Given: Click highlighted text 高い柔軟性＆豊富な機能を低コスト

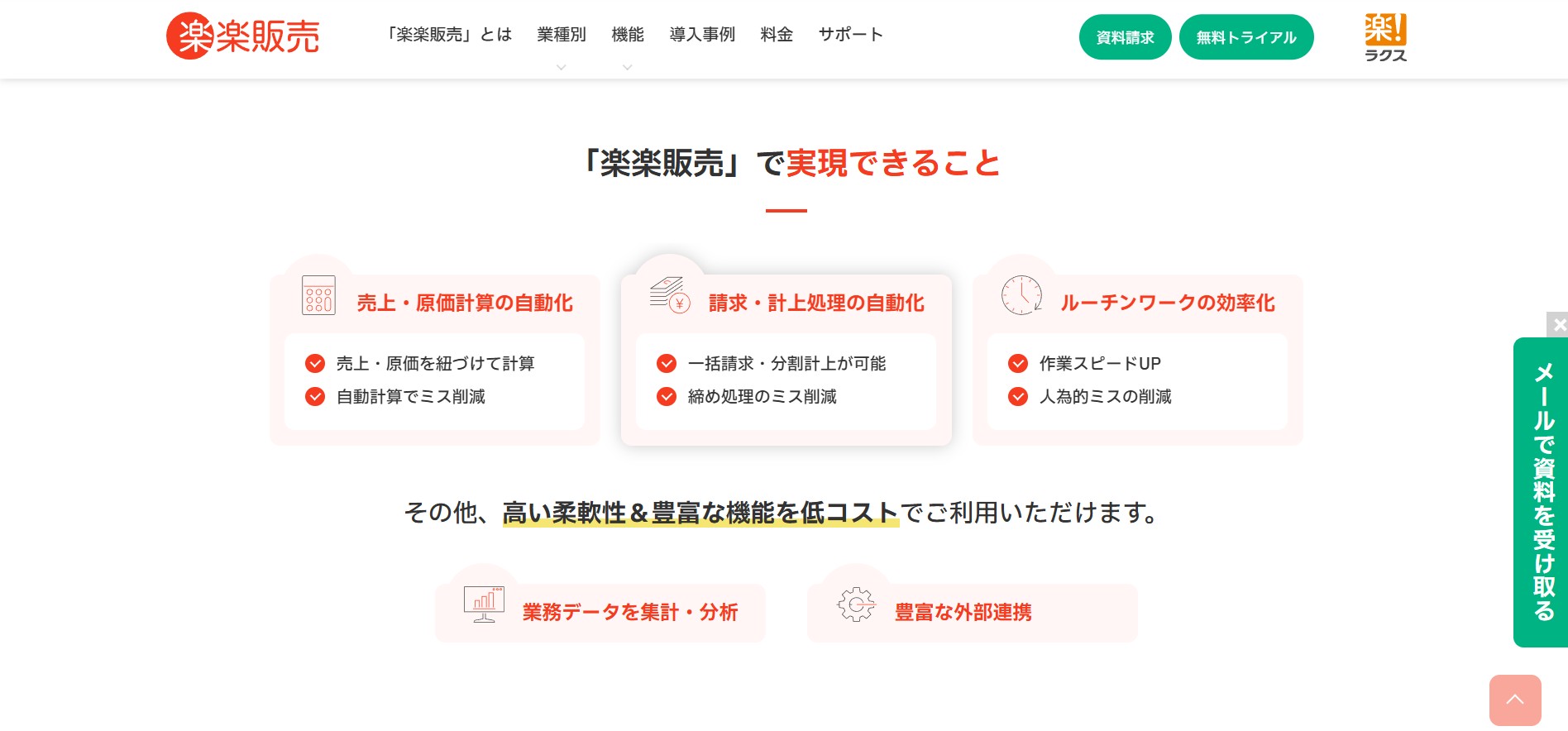Looking at the screenshot, I should click(700, 513).
